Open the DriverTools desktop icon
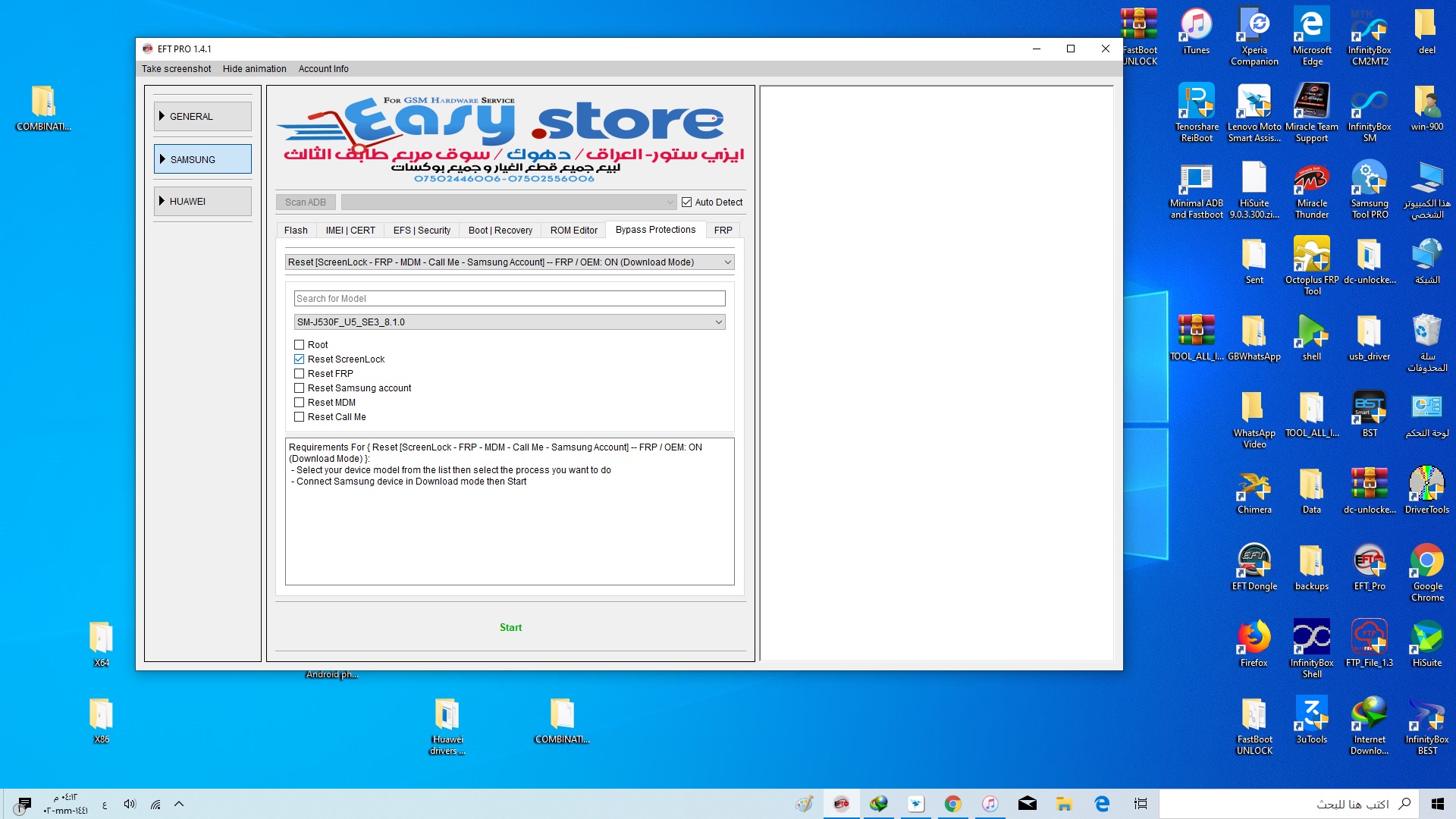This screenshot has height=819, width=1456. coord(1427,491)
